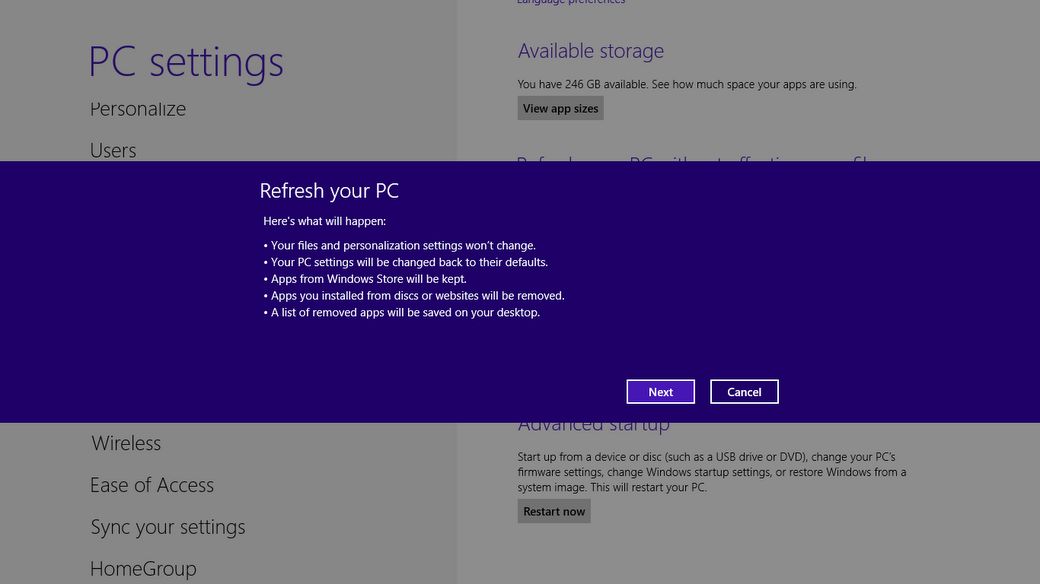Click 'Your PC settings will be changed' bullet
Screen dimensions: 1040x584
click(405, 262)
